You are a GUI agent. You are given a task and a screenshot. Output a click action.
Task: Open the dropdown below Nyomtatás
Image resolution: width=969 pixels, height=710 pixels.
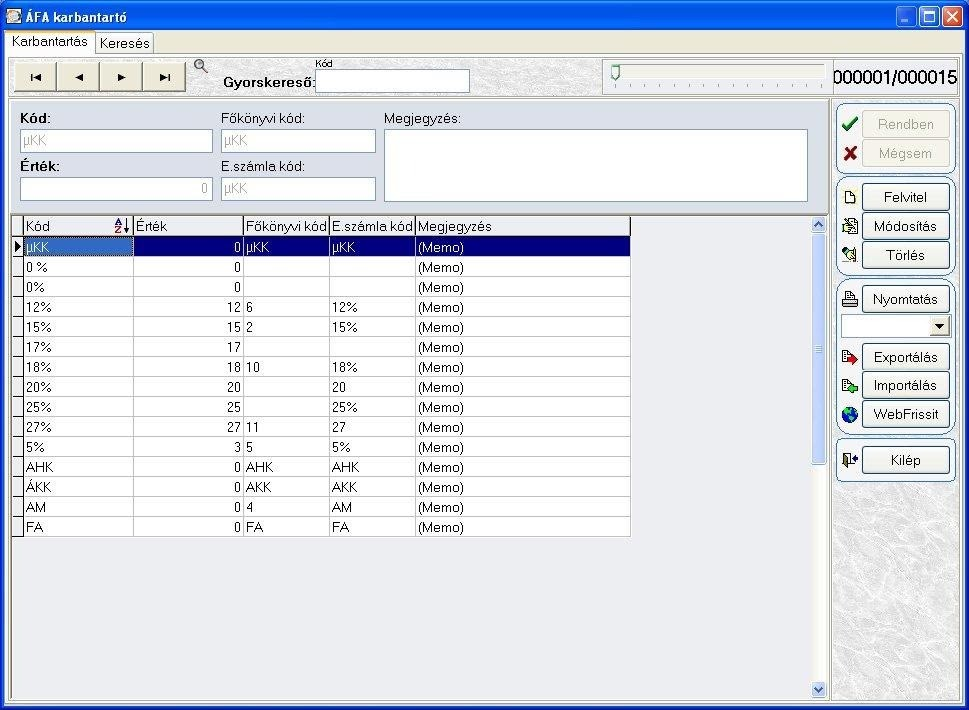pyautogui.click(x=939, y=326)
